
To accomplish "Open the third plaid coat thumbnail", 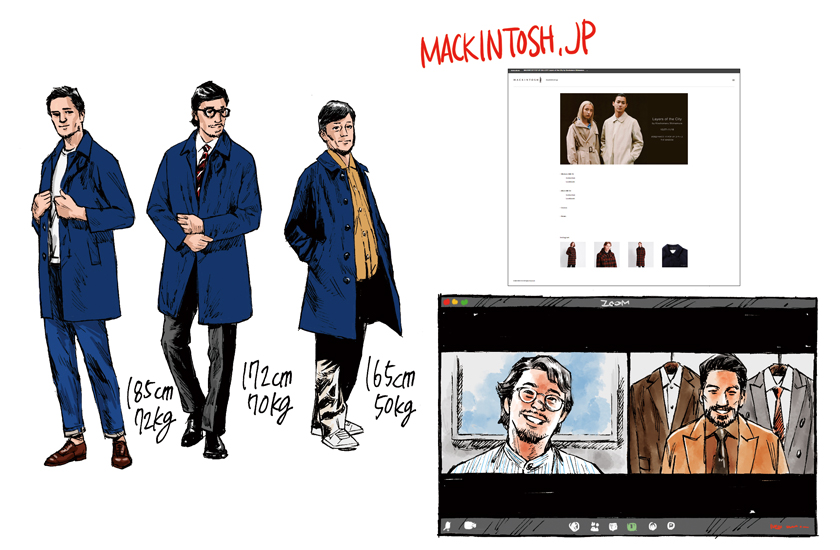I will point(640,254).
